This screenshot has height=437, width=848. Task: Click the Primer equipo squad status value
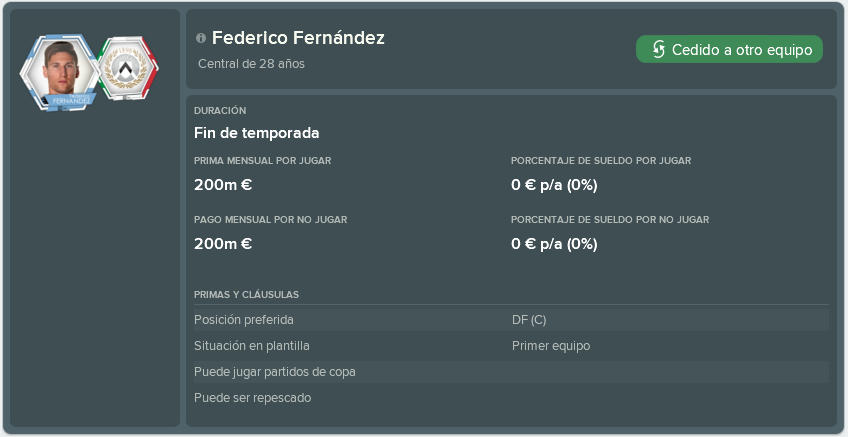coord(551,346)
